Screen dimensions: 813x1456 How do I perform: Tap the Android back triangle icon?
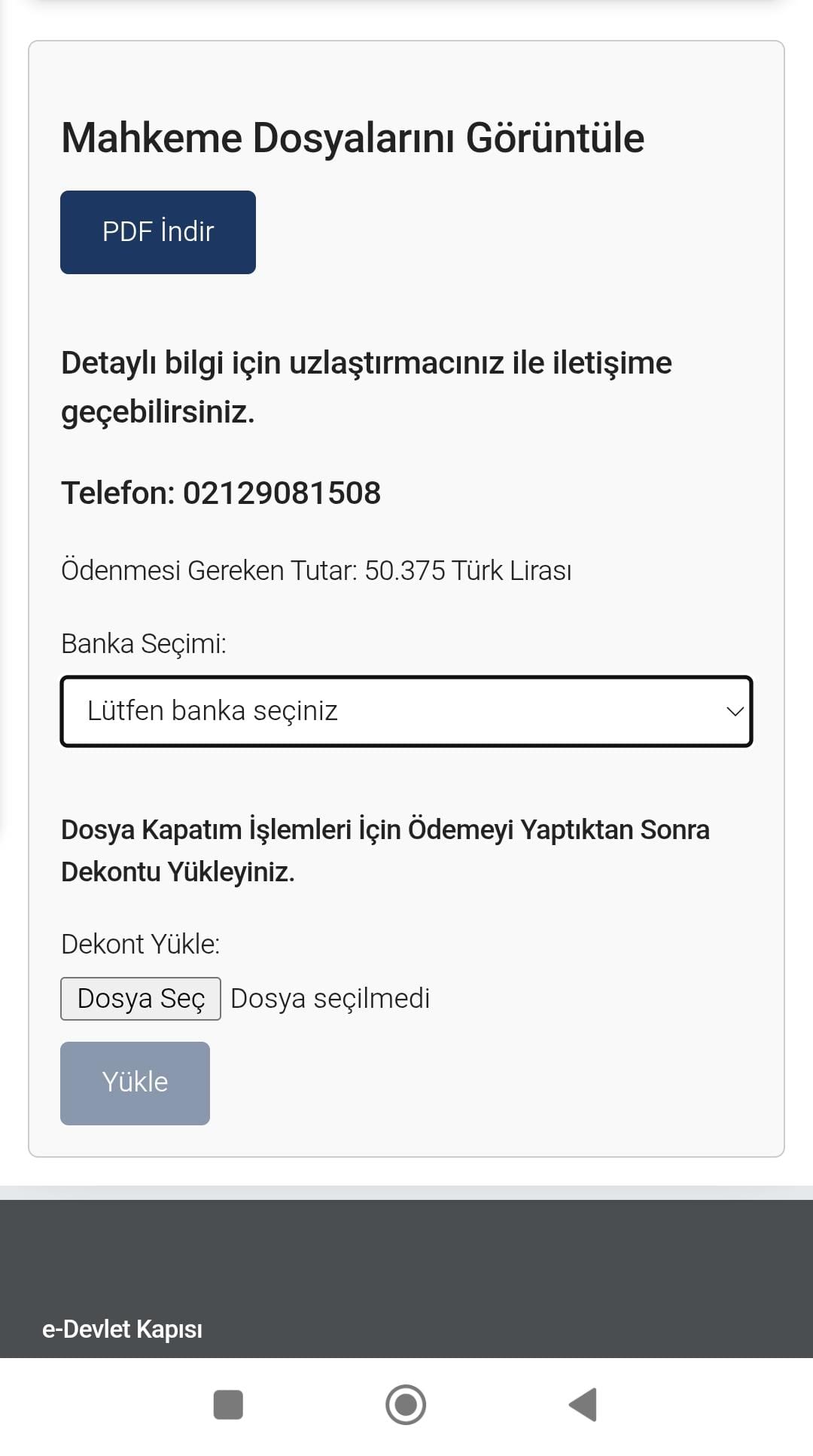point(583,1405)
